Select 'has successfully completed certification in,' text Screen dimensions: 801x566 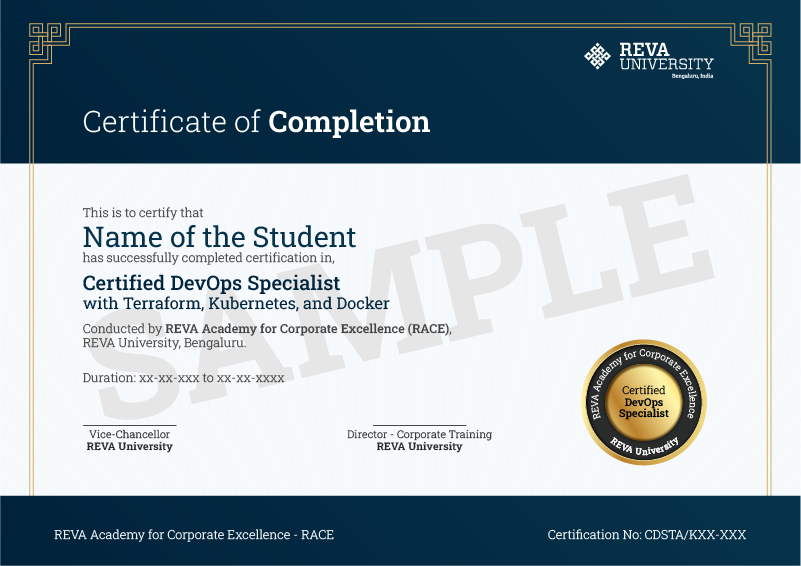coord(209,257)
